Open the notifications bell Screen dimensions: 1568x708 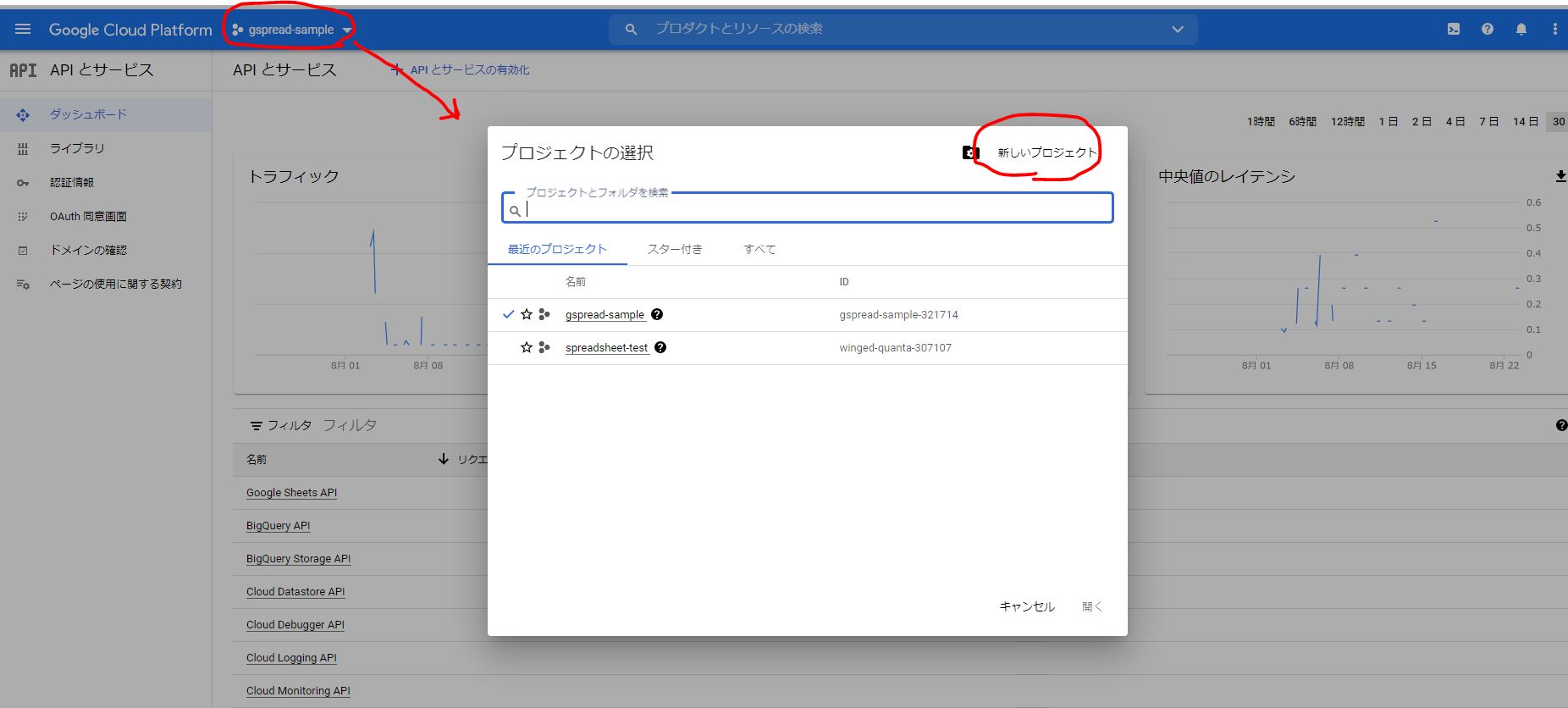pos(1521,30)
